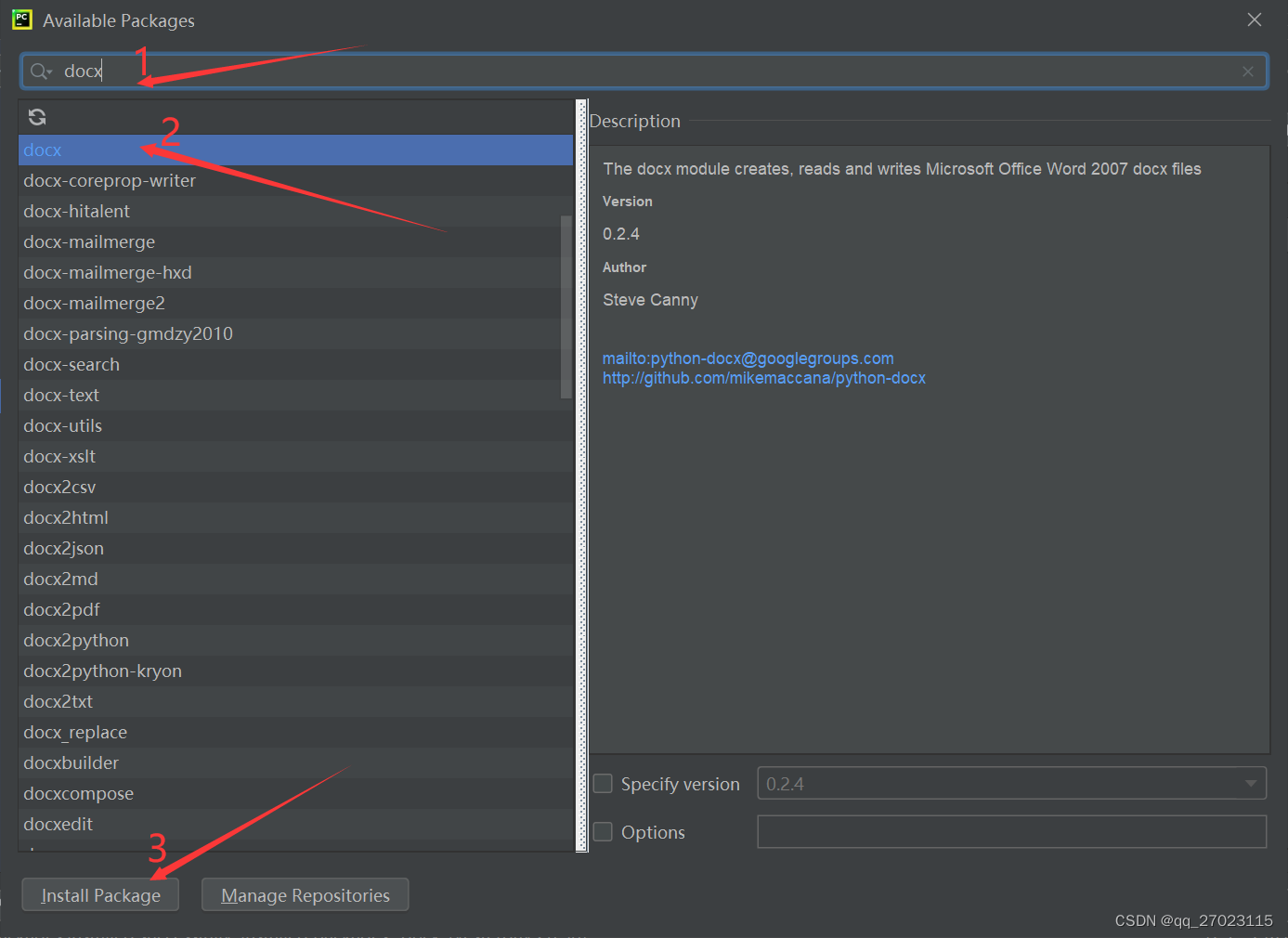Click the Install Package button
The width and height of the screenshot is (1288, 938).
pyautogui.click(x=100, y=895)
